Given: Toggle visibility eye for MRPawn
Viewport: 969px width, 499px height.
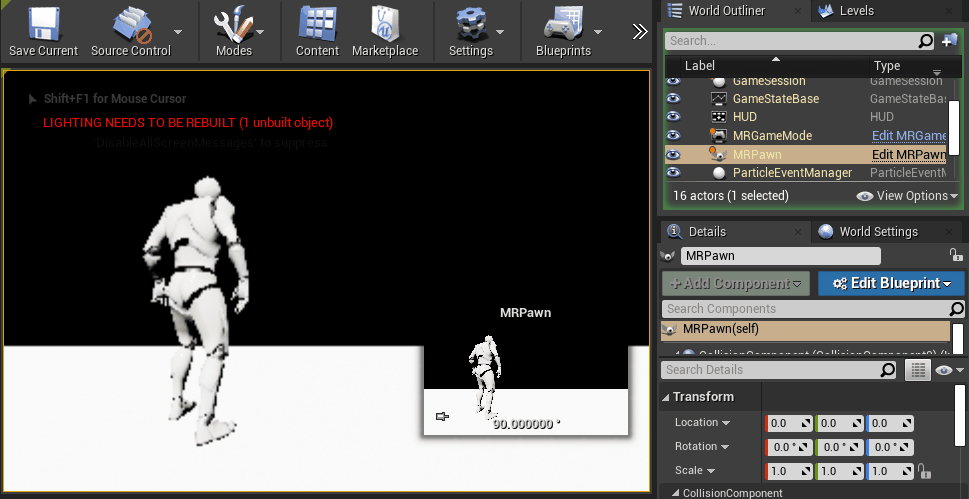Looking at the screenshot, I should point(673,155).
